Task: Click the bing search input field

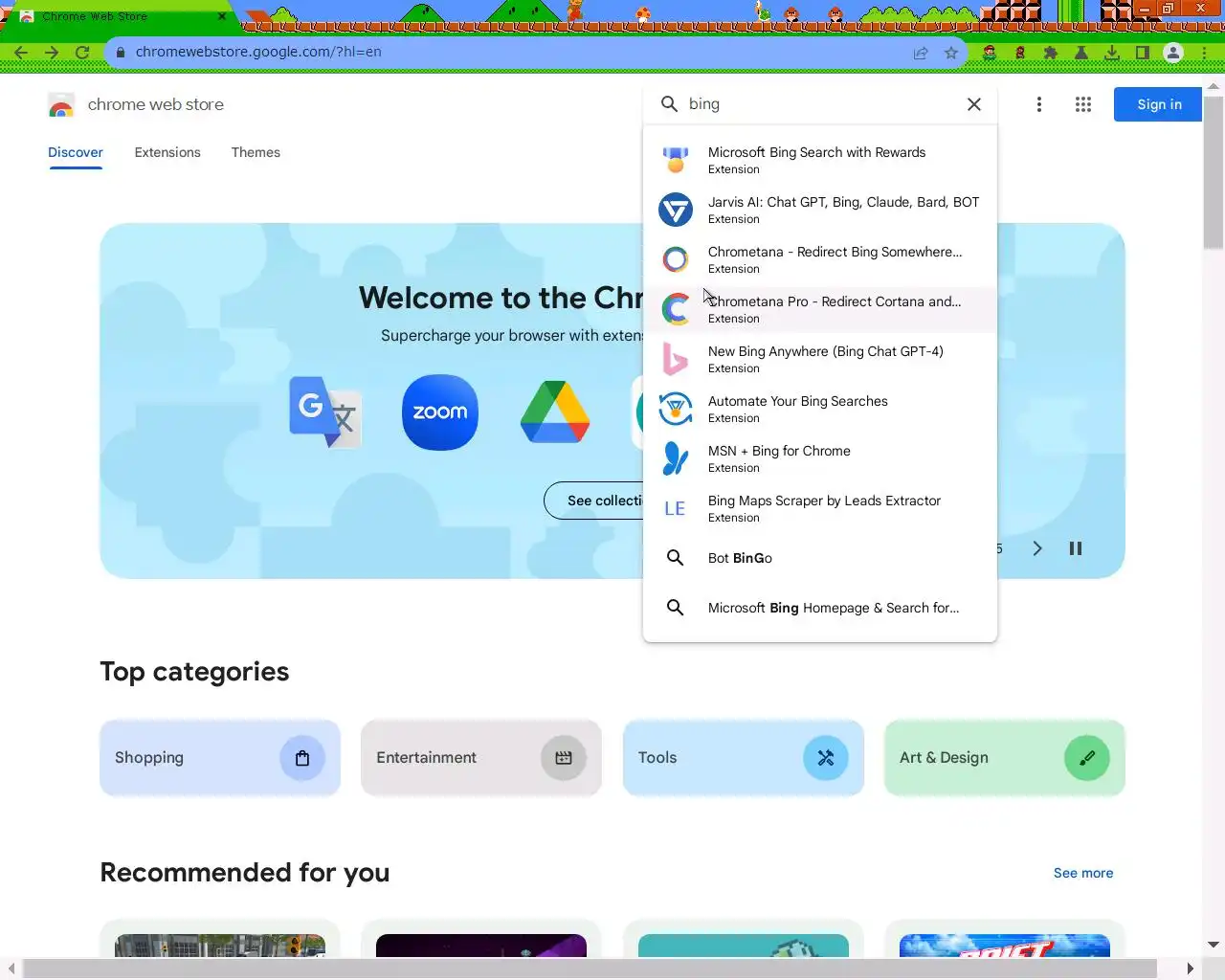Action: (821, 104)
